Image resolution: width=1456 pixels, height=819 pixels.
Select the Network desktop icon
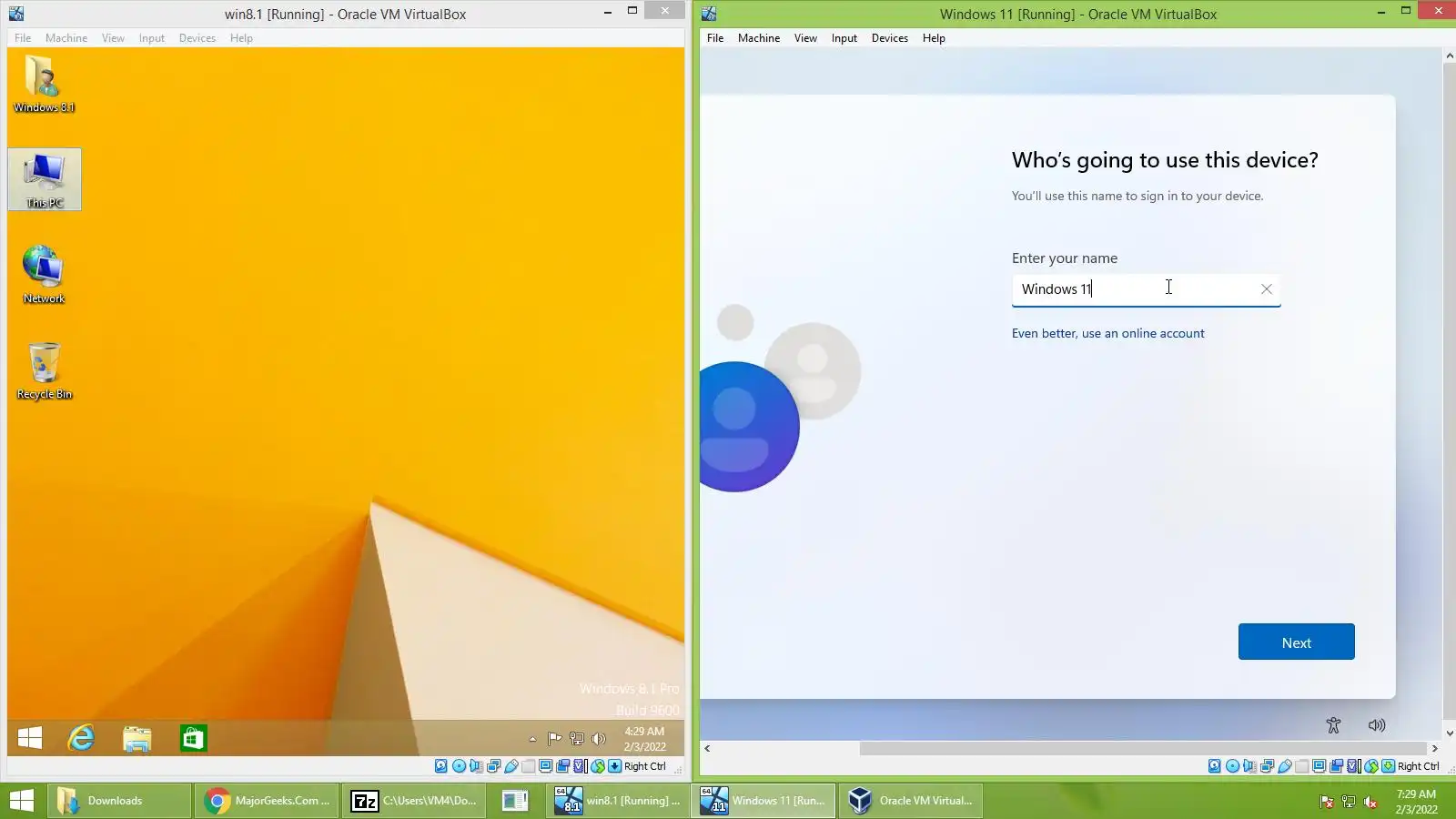point(44,275)
